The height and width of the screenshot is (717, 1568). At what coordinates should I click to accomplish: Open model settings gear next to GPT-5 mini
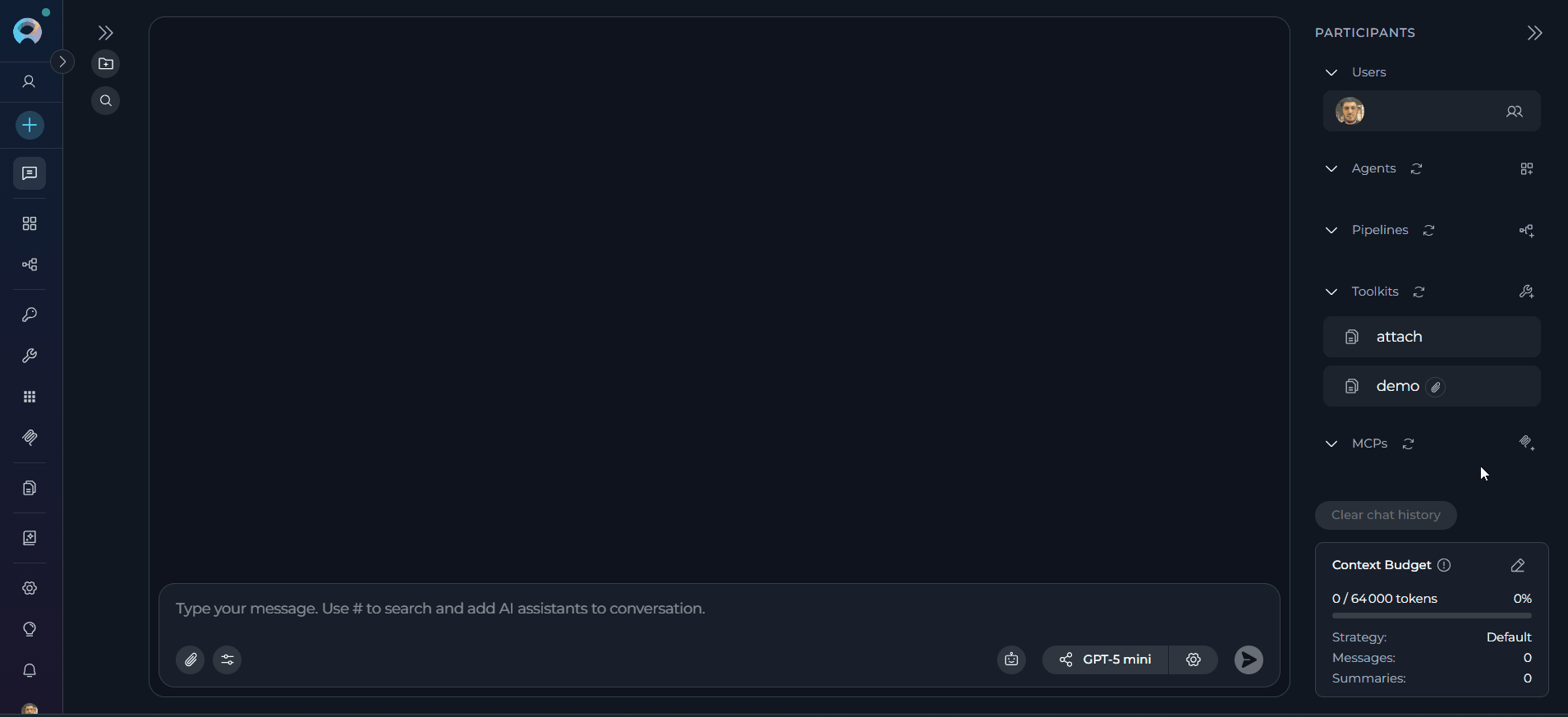click(1193, 660)
